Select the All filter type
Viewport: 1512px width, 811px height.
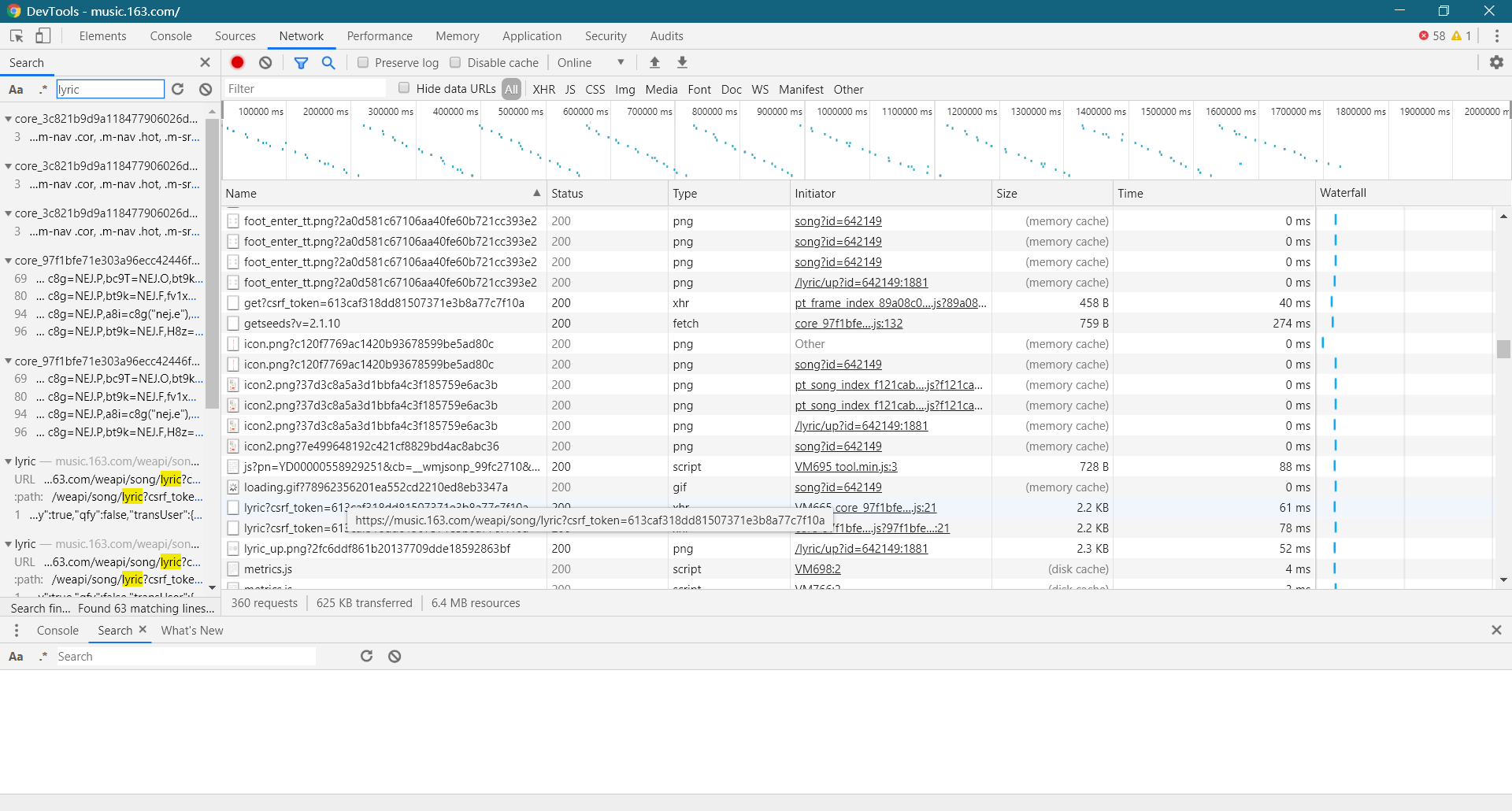(x=511, y=89)
